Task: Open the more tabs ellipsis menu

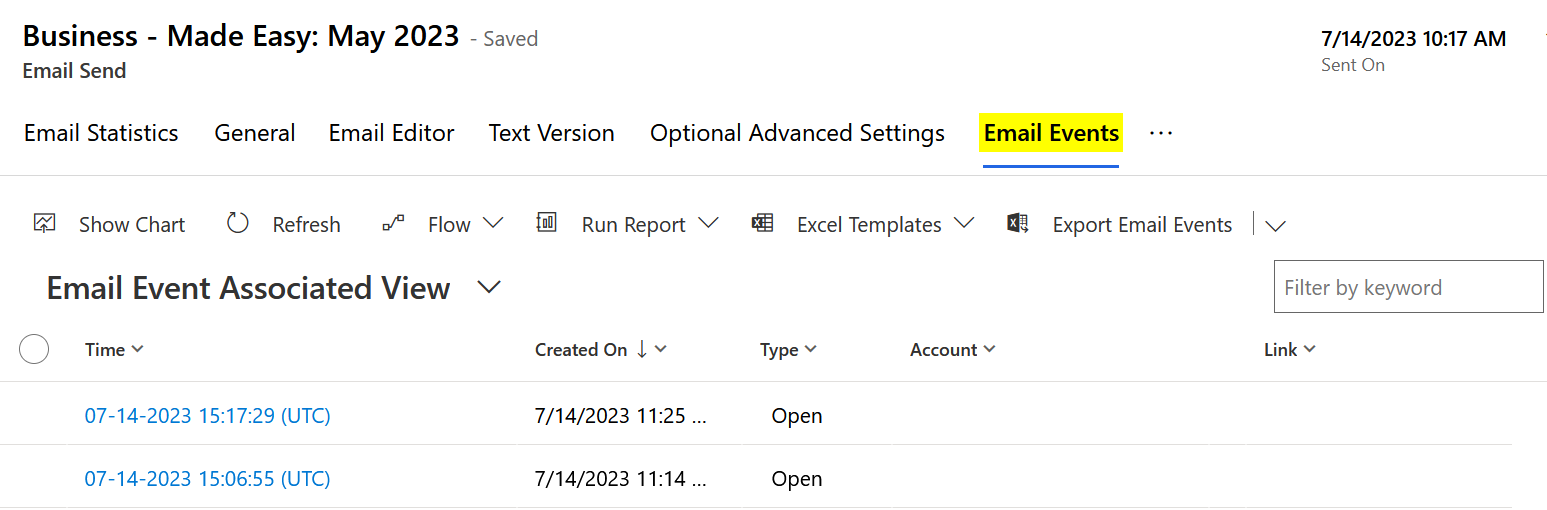Action: pos(1161,133)
